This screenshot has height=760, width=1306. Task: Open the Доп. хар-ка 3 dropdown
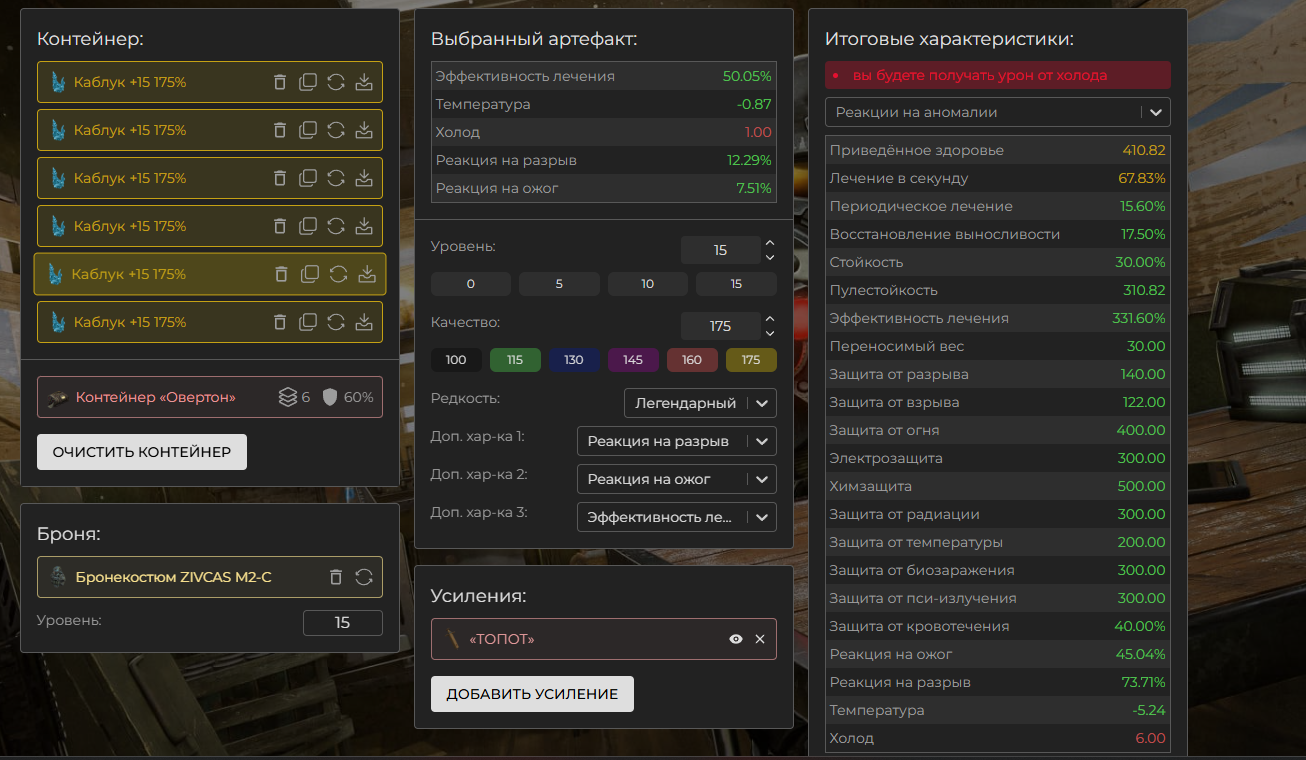(676, 517)
